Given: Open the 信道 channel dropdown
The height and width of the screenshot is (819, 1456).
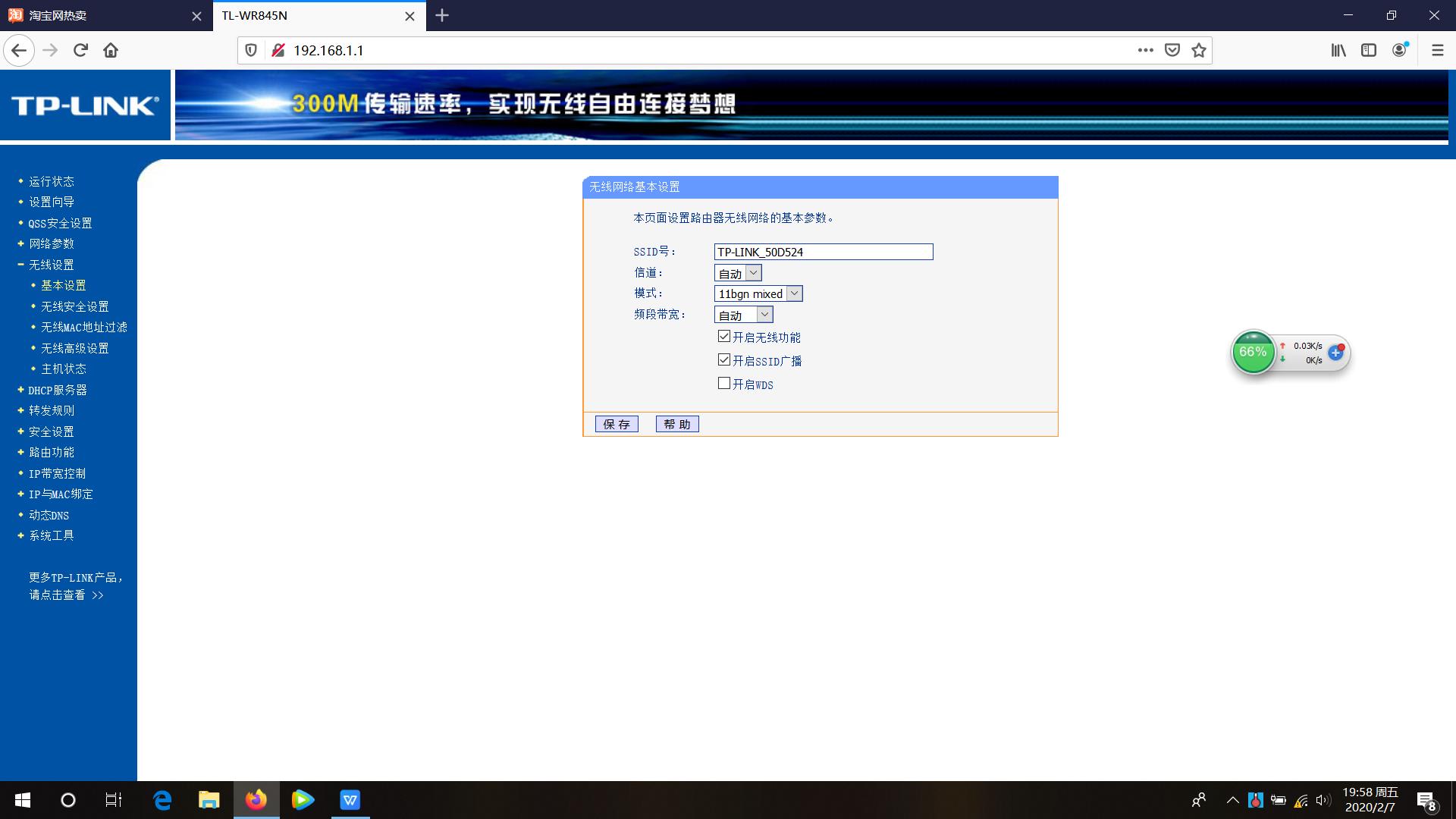Looking at the screenshot, I should 738,273.
